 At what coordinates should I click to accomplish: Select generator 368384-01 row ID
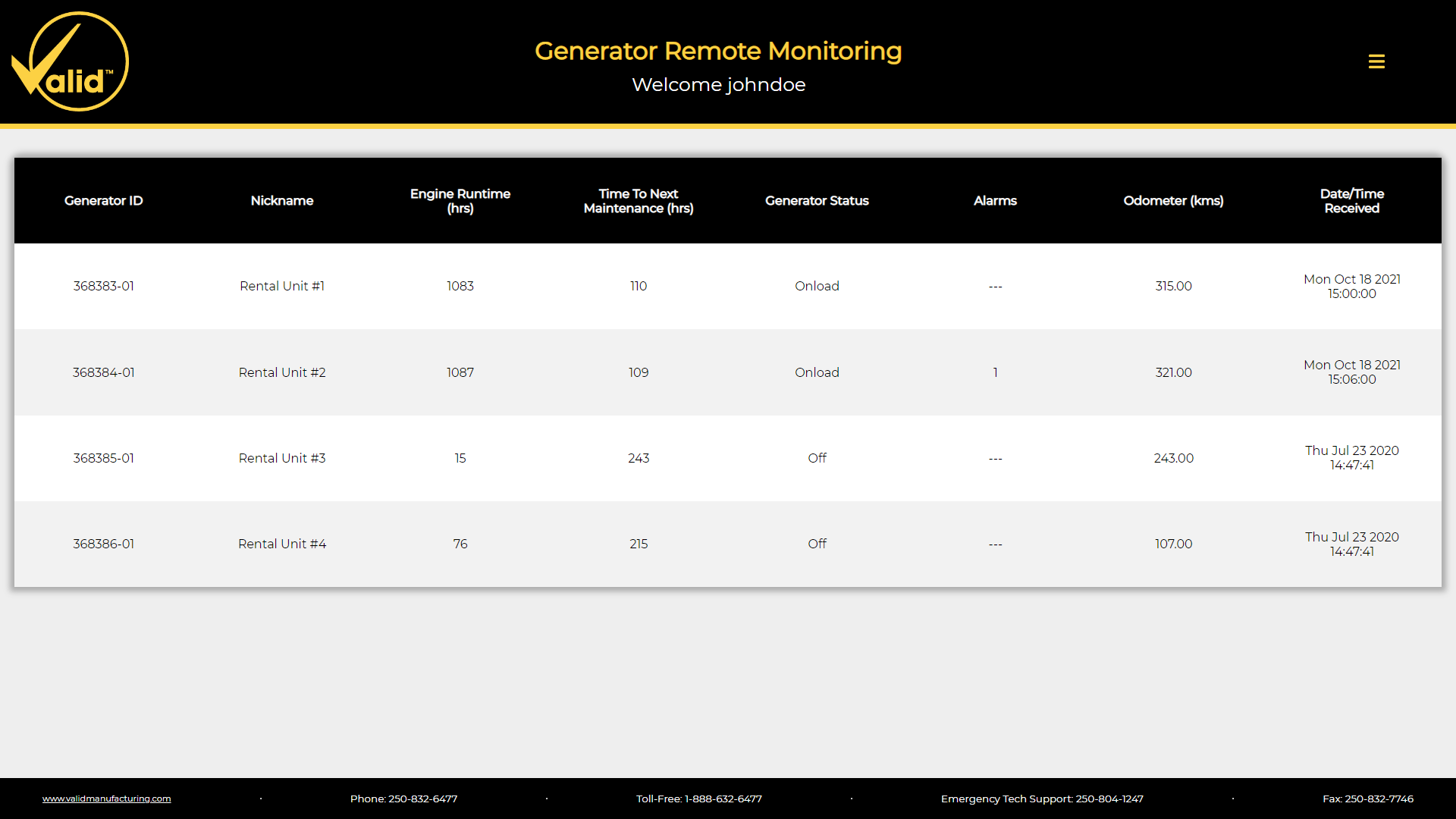coord(103,372)
